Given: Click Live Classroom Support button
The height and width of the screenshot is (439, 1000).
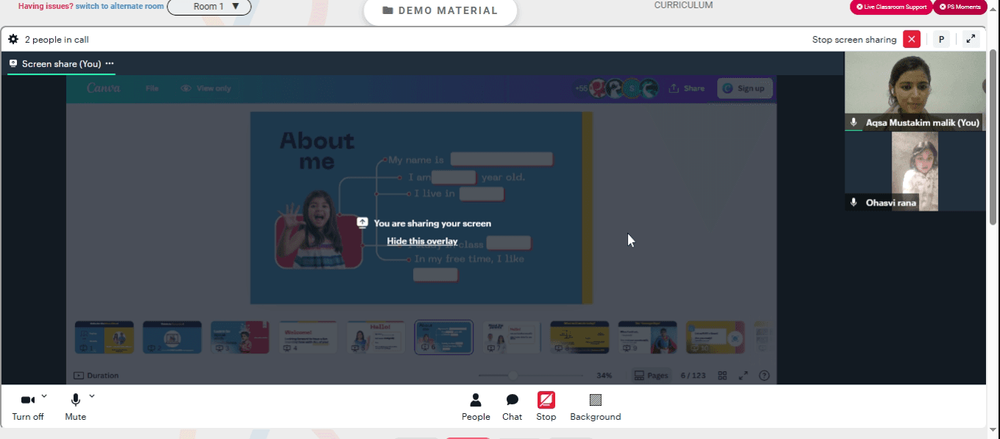Looking at the screenshot, I should coord(891,7).
